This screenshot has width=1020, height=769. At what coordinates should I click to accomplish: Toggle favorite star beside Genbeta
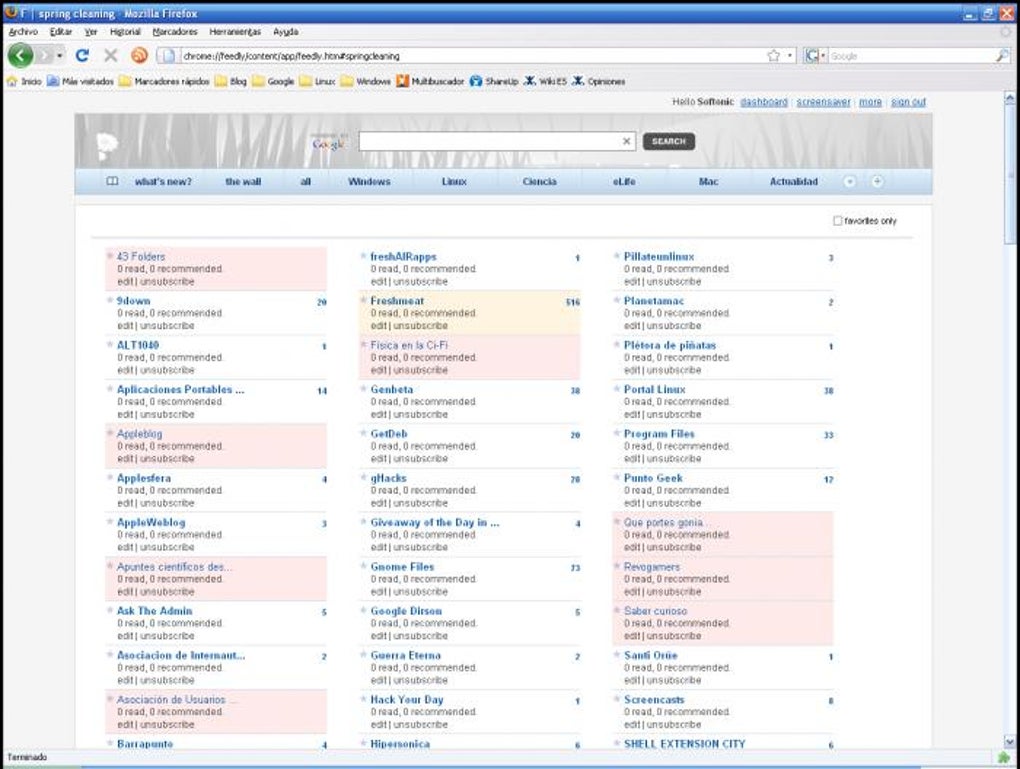tap(364, 388)
